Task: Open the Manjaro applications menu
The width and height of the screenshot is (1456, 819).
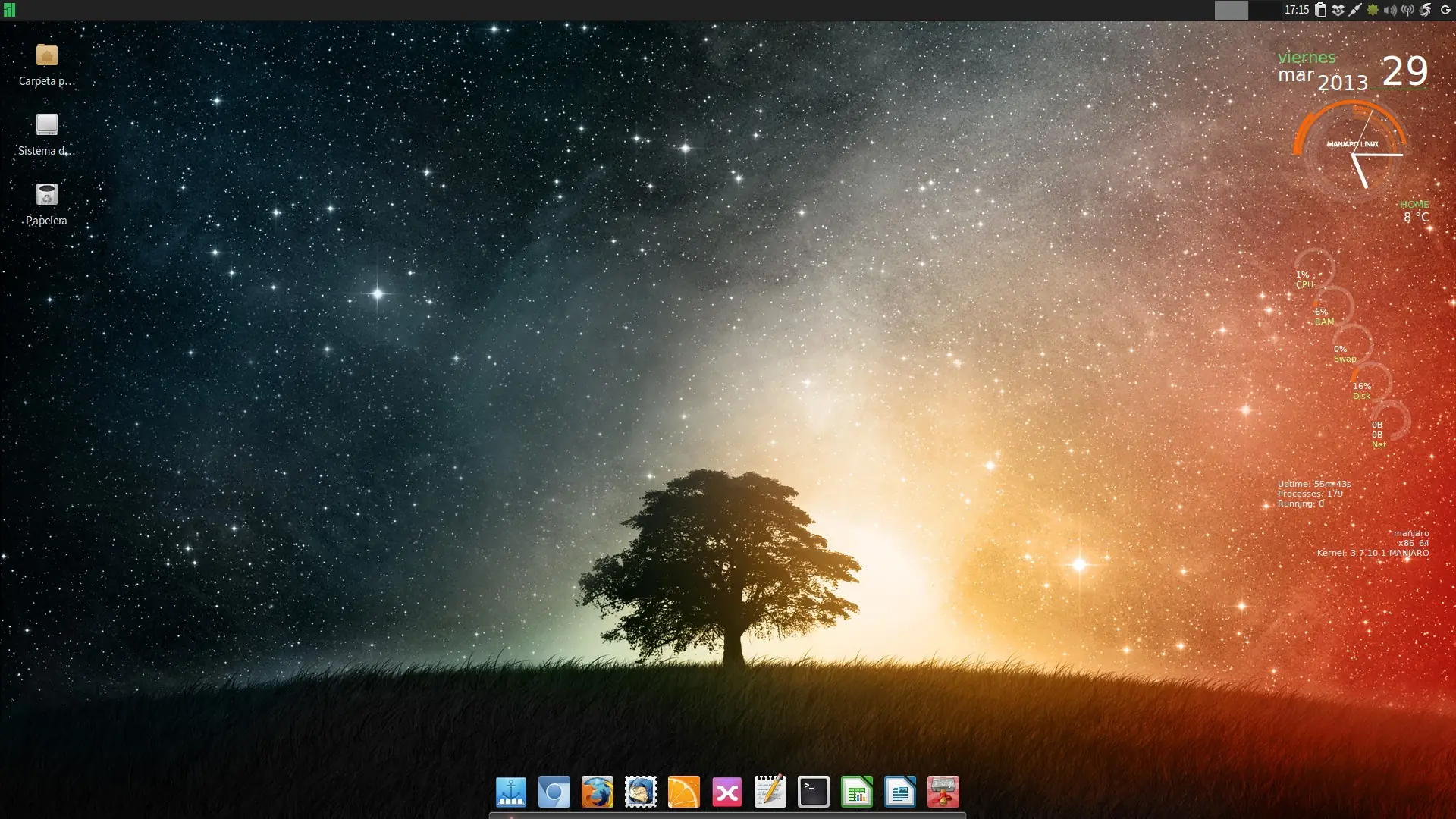Action: [x=9, y=10]
